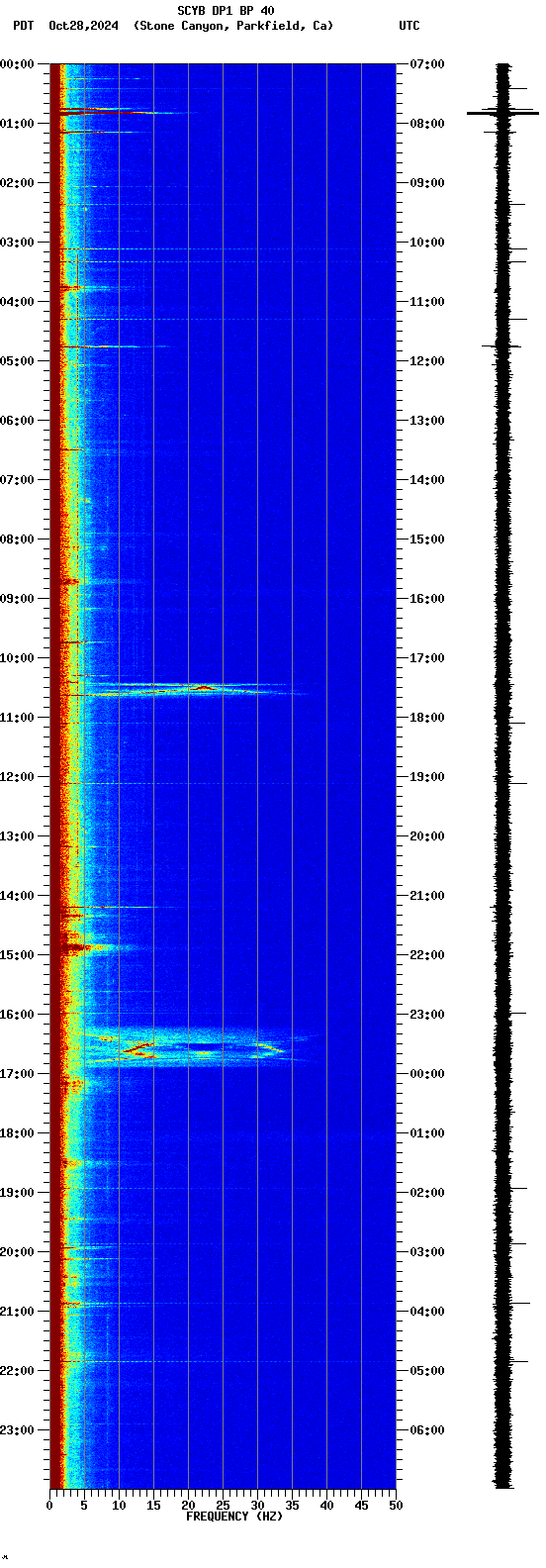Click UTC time label 08:00

427,124
